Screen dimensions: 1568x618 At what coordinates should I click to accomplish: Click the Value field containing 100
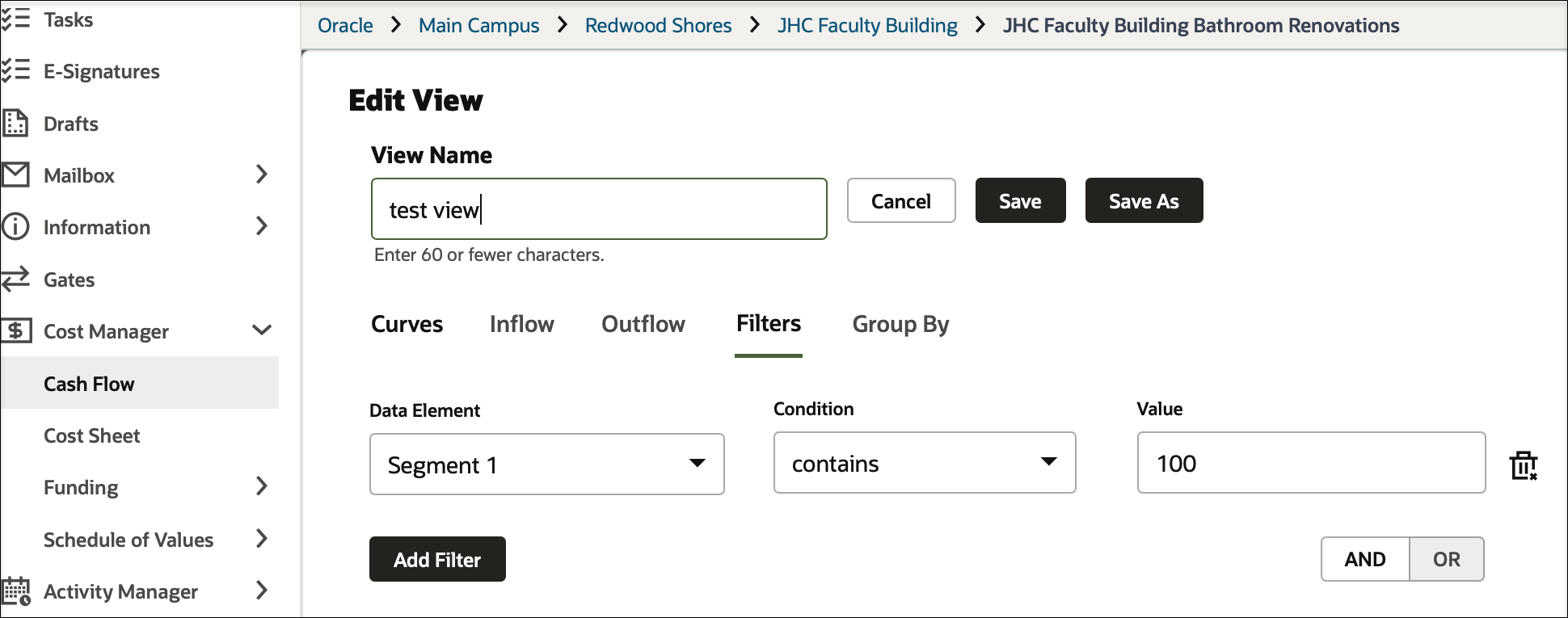tap(1311, 463)
